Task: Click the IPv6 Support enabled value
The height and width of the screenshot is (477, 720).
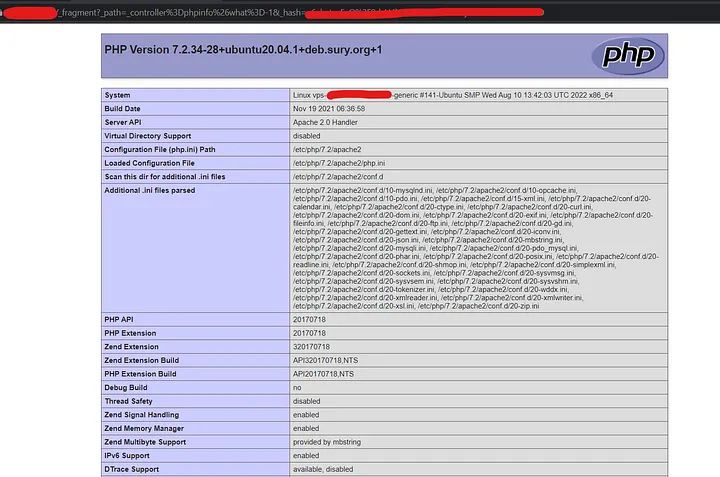Action: click(x=306, y=455)
